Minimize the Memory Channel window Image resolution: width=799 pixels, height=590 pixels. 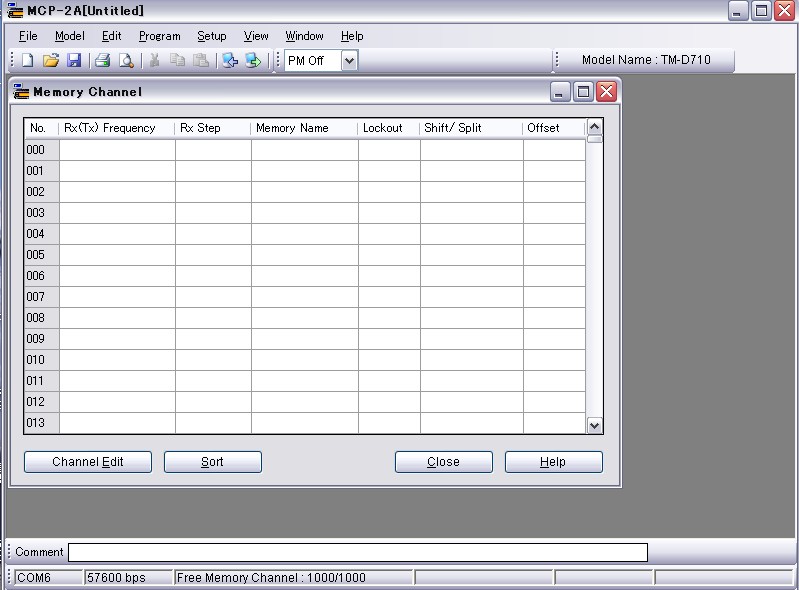point(560,92)
